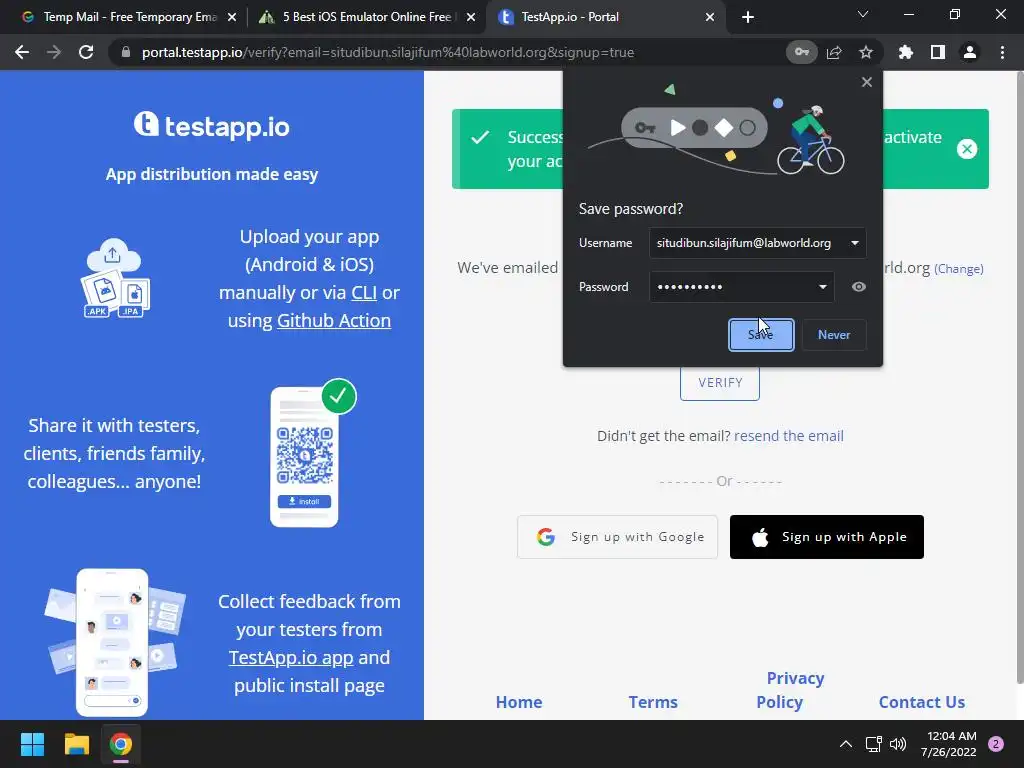Click the password field in save dialog
The image size is (1024, 768).
click(x=741, y=287)
